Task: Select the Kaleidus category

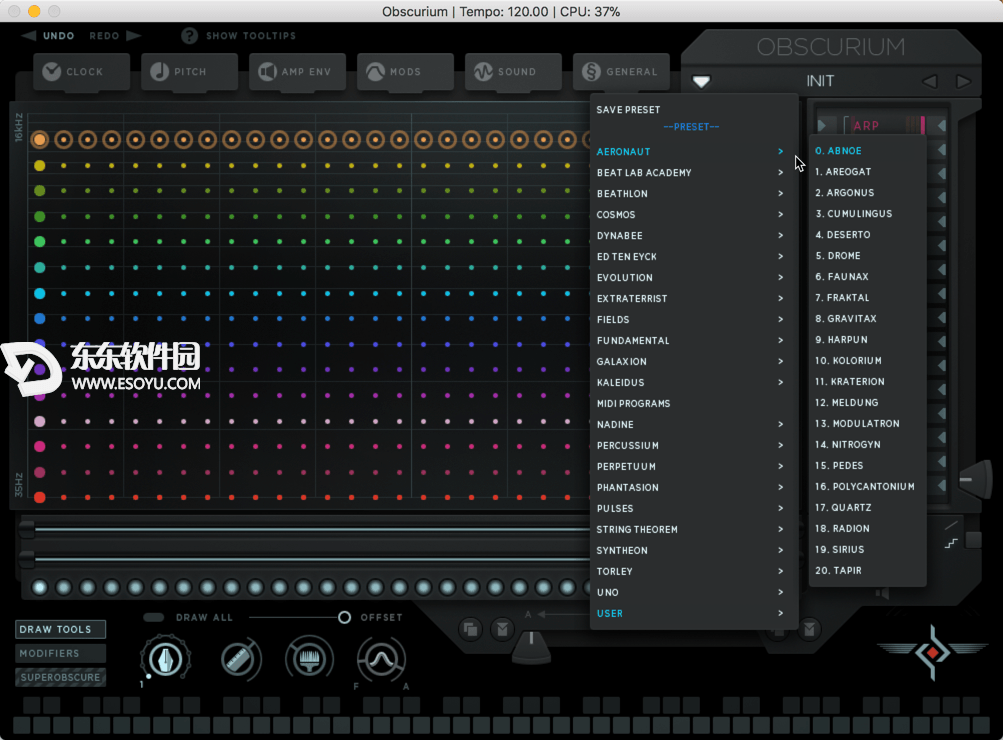Action: tap(693, 382)
